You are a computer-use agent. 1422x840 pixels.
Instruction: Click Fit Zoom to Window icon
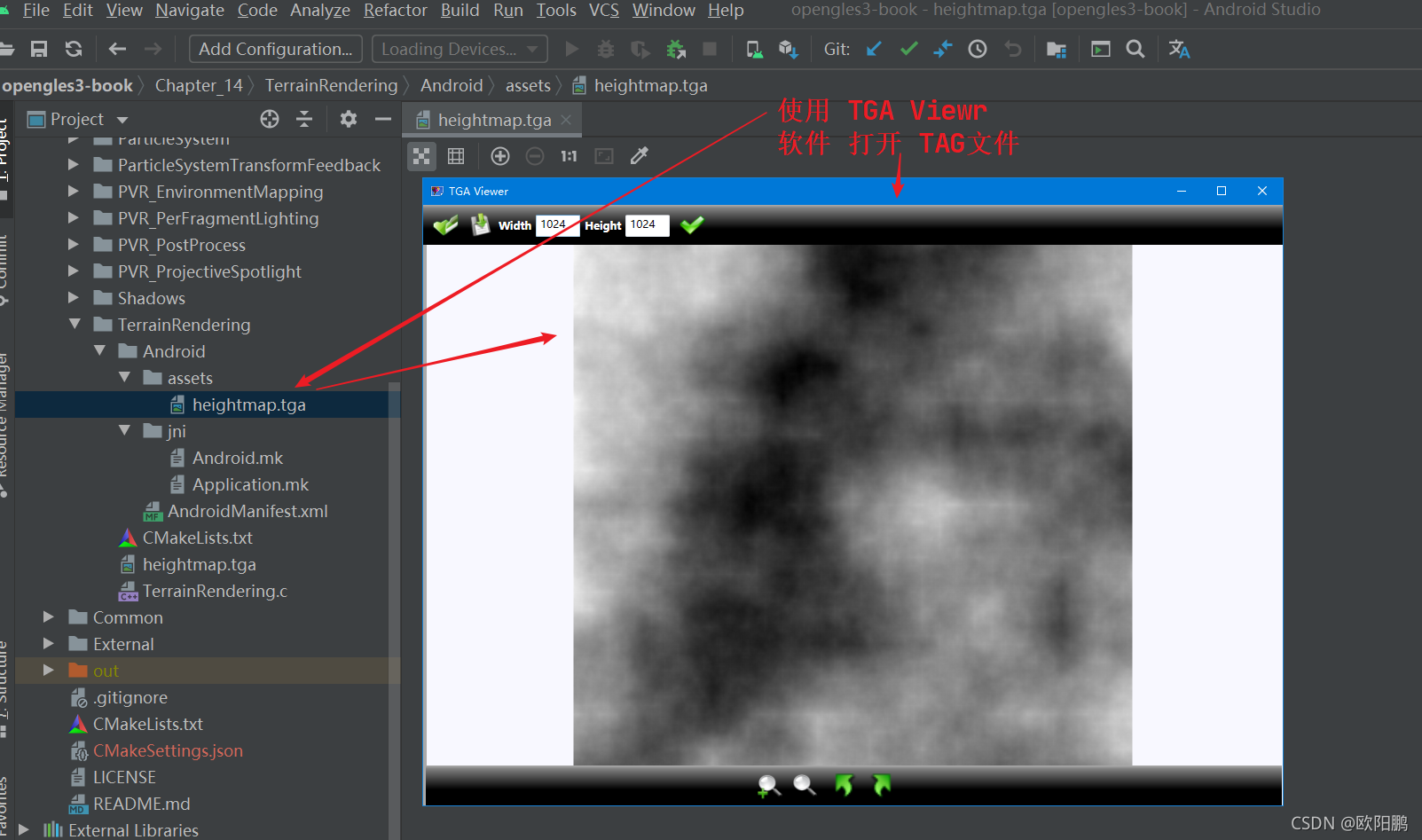(x=604, y=156)
